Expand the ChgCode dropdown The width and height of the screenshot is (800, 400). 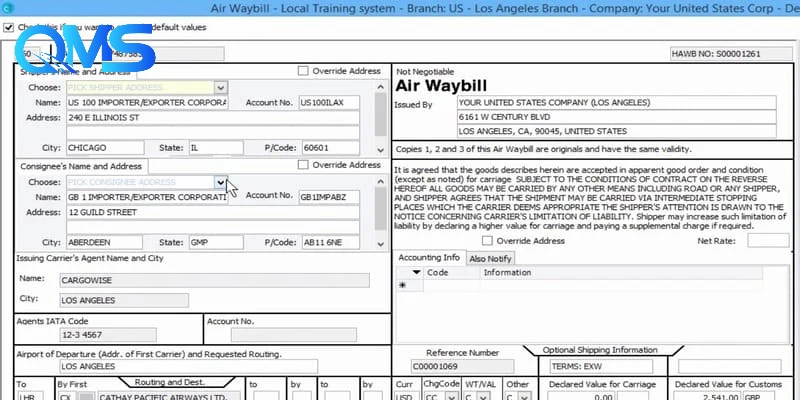(x=451, y=397)
